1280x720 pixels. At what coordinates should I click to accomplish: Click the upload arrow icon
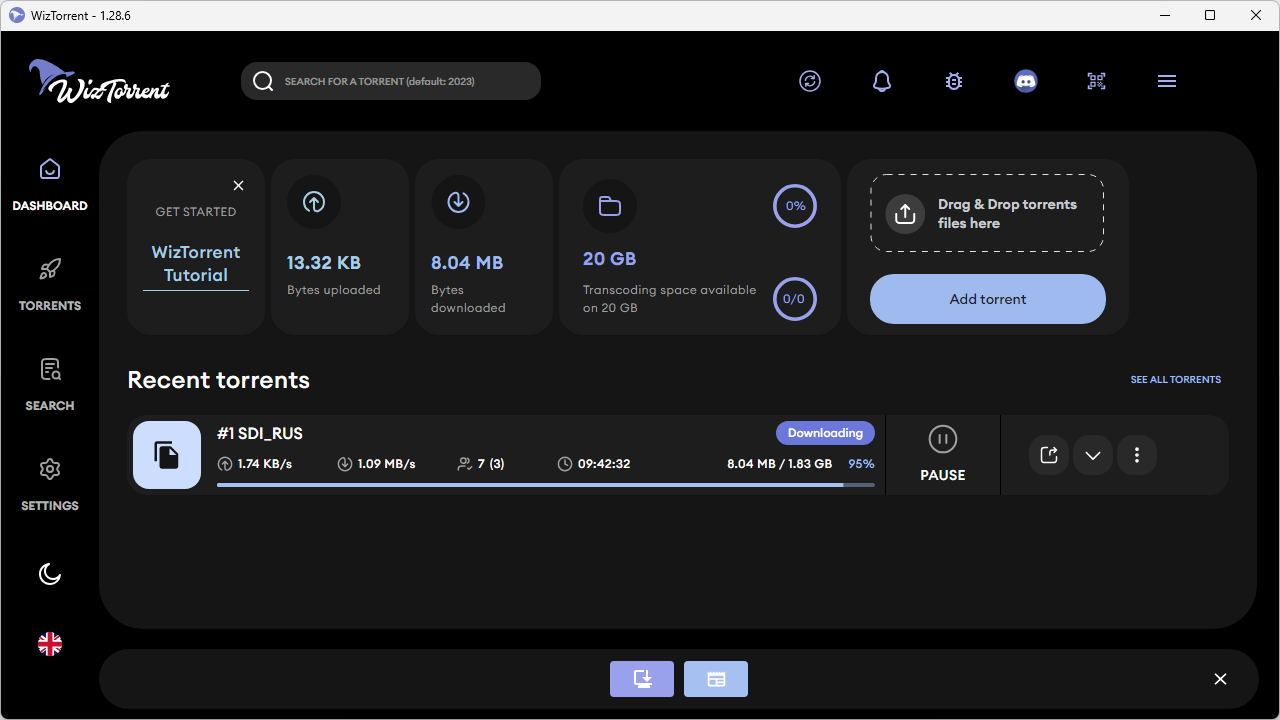(314, 203)
